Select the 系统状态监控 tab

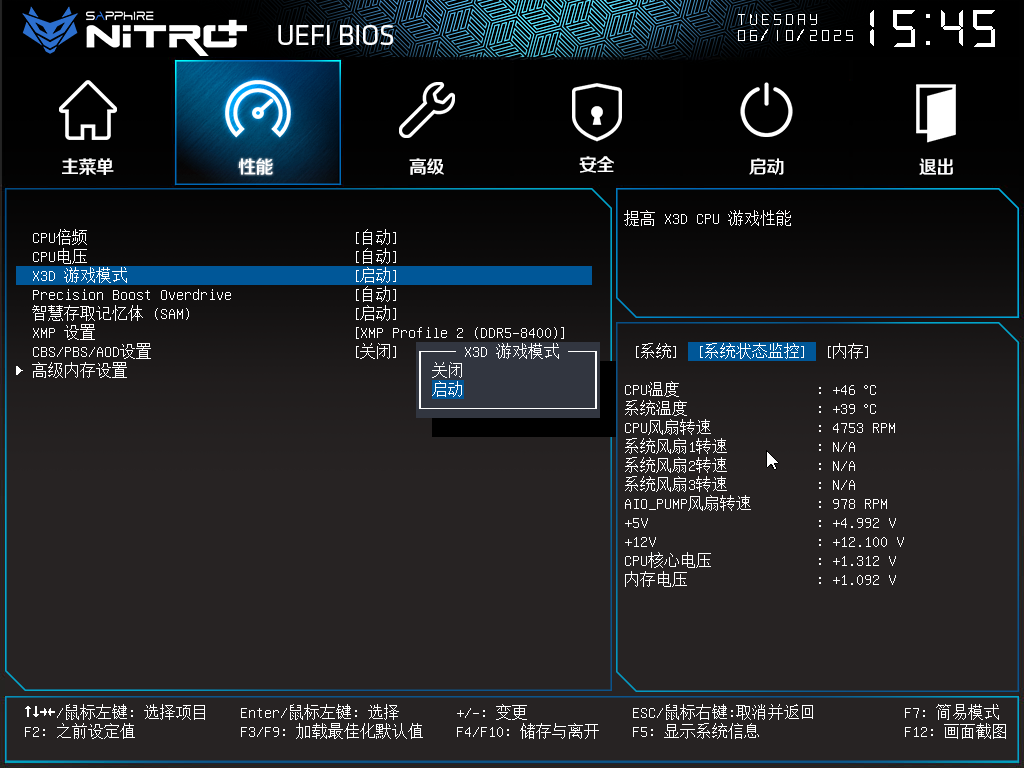752,352
